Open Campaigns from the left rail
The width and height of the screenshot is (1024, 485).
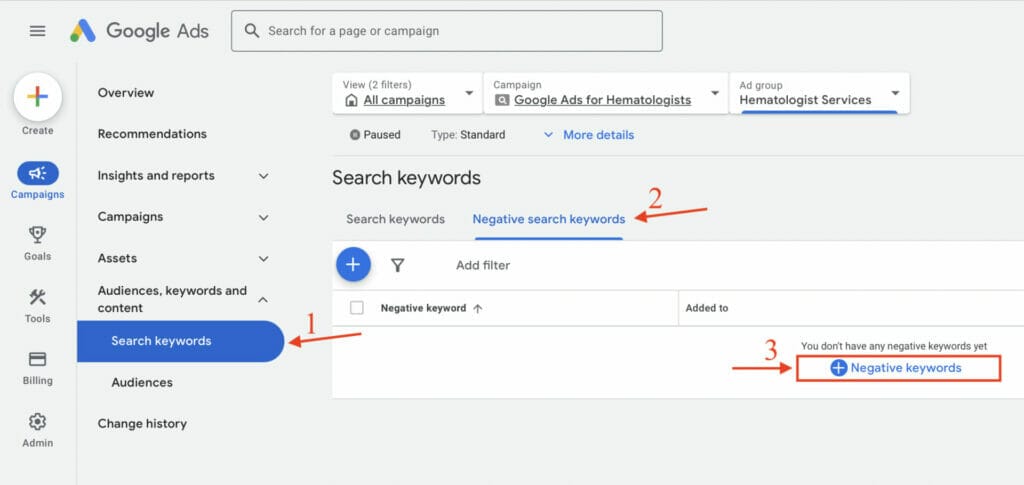(38, 174)
